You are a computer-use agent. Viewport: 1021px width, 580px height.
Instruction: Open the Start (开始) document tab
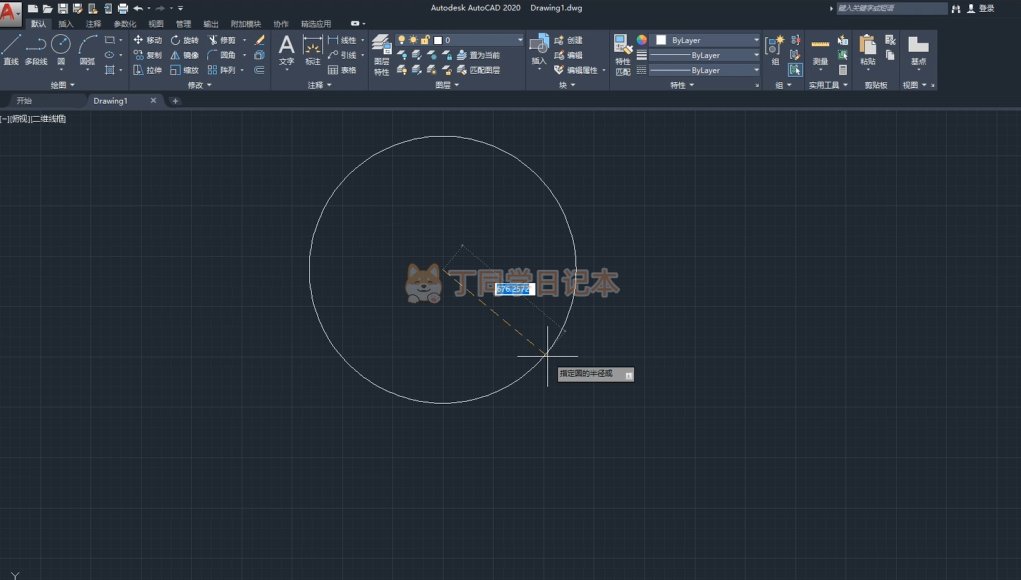click(x=24, y=101)
